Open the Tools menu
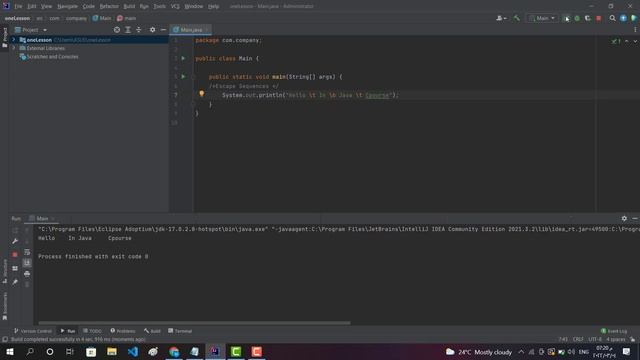Screen dimensions: 640x360 pos(160,6)
